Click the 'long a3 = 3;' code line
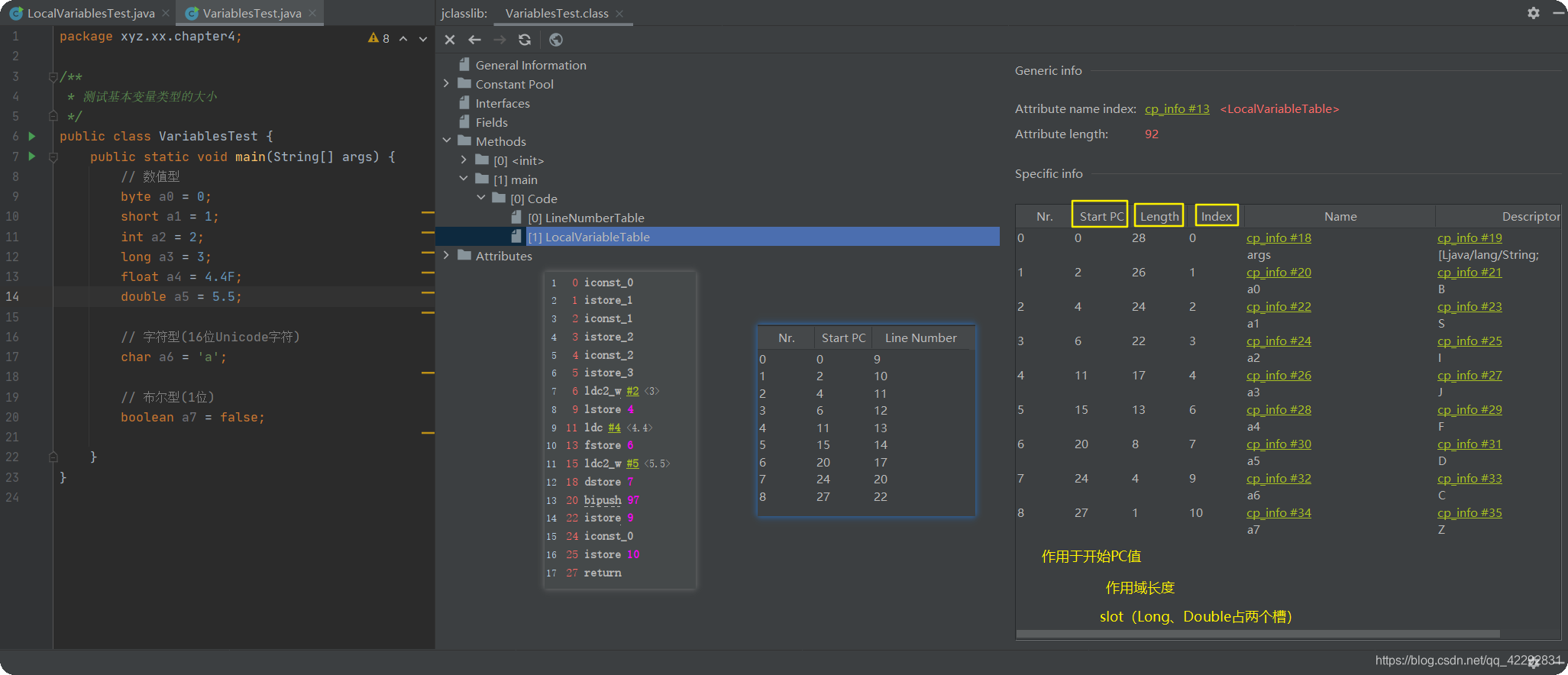 [x=166, y=257]
